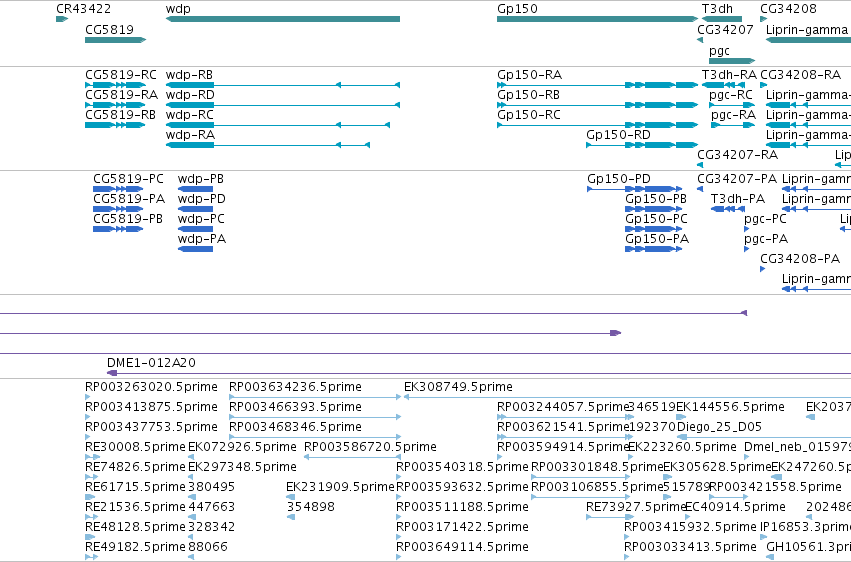Select transcript Gp150-RA
This screenshot has height=562, width=851.
click(x=598, y=85)
